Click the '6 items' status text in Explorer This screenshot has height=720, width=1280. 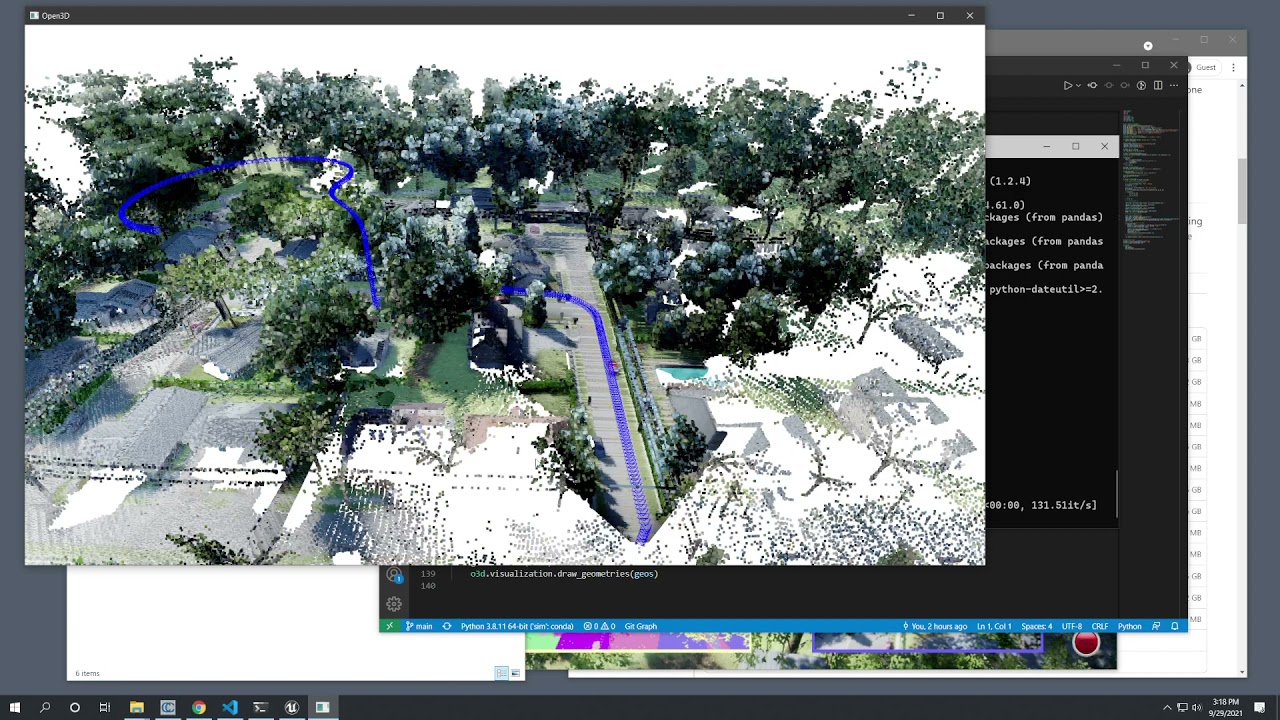coord(88,673)
